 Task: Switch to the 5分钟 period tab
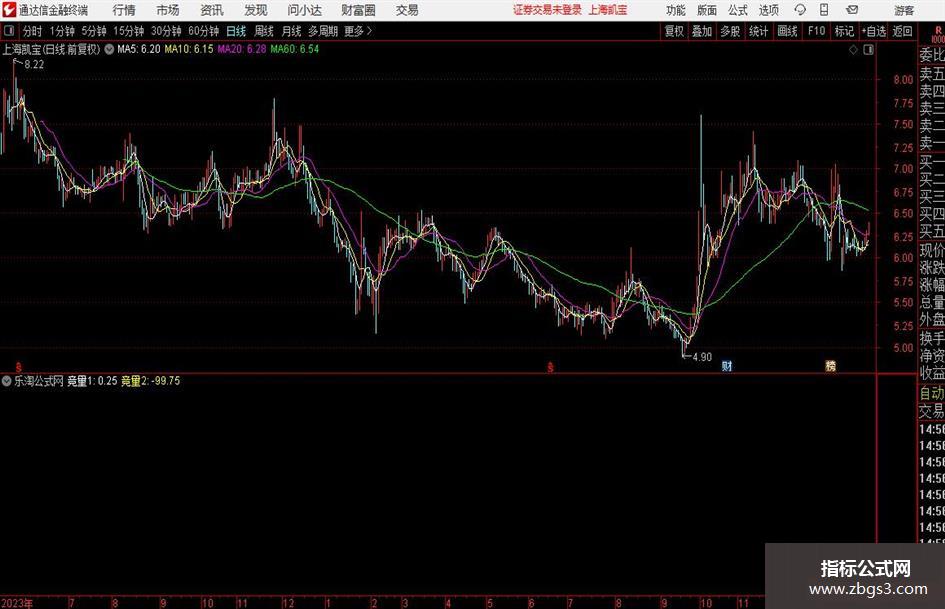click(93, 31)
